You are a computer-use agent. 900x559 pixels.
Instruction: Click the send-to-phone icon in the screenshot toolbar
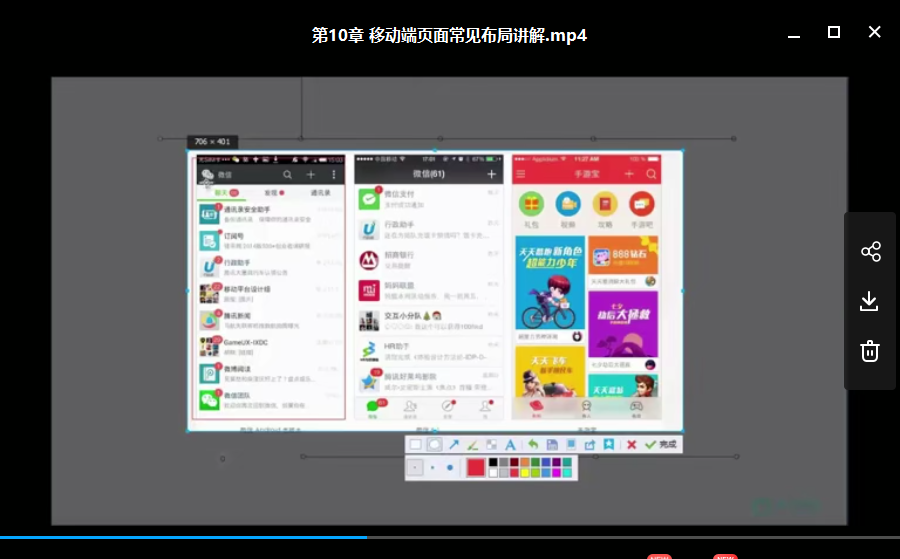[571, 445]
